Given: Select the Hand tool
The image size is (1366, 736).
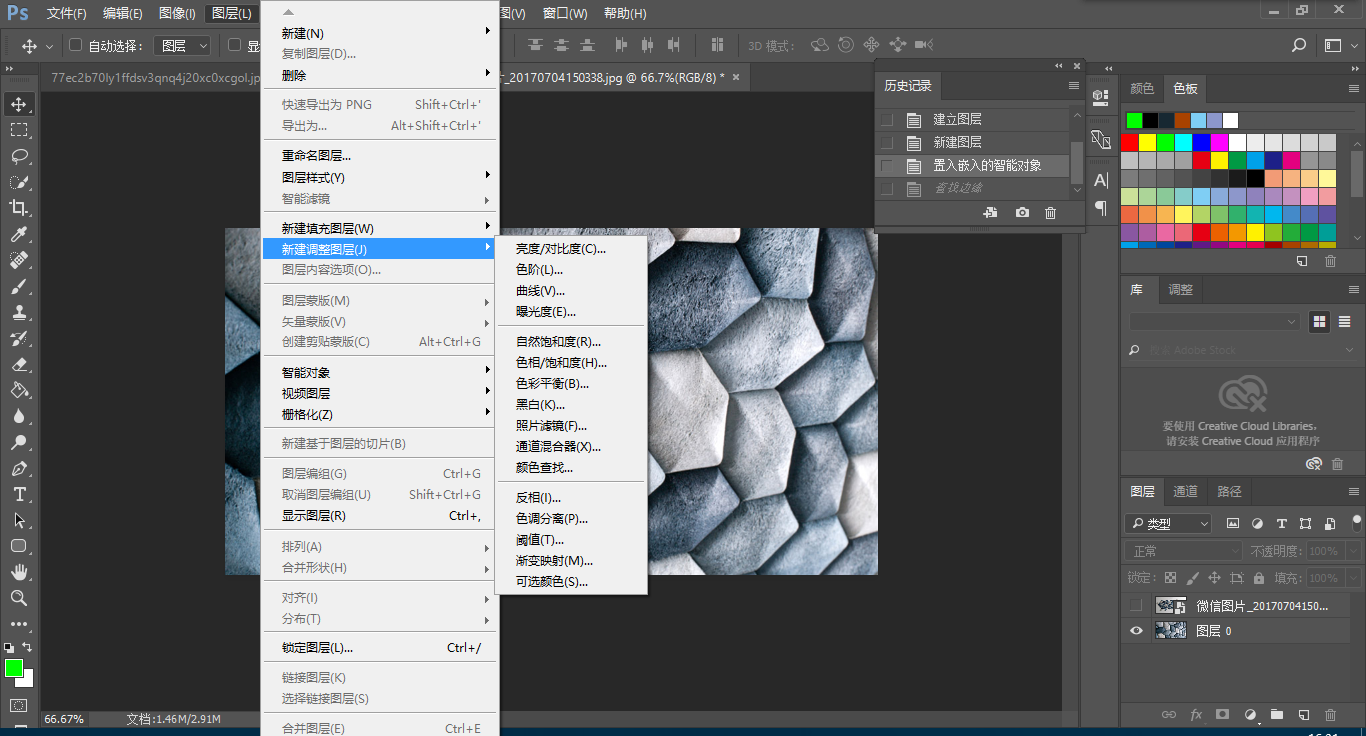Looking at the screenshot, I should [x=19, y=572].
